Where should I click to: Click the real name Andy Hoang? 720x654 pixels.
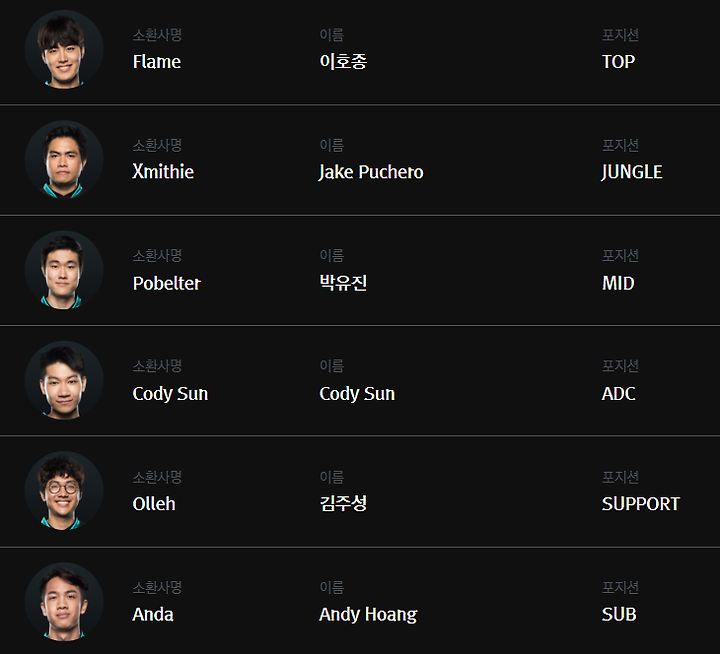coord(368,615)
